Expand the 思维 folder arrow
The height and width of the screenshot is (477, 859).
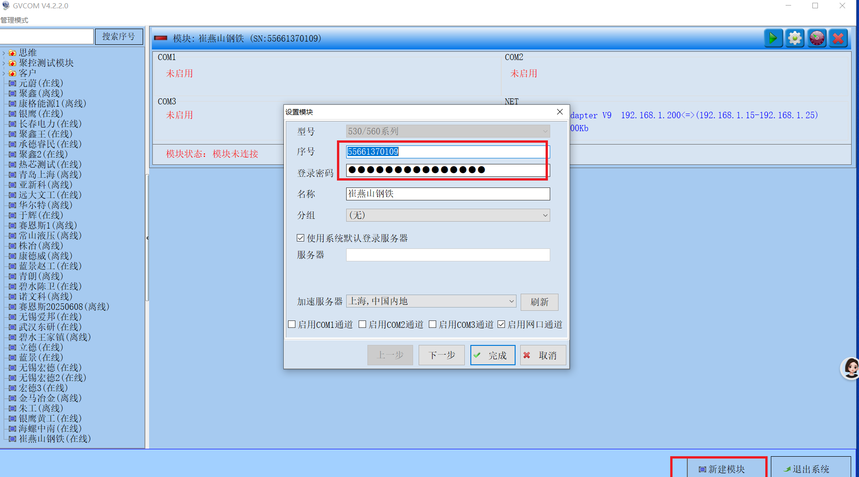pos(4,53)
